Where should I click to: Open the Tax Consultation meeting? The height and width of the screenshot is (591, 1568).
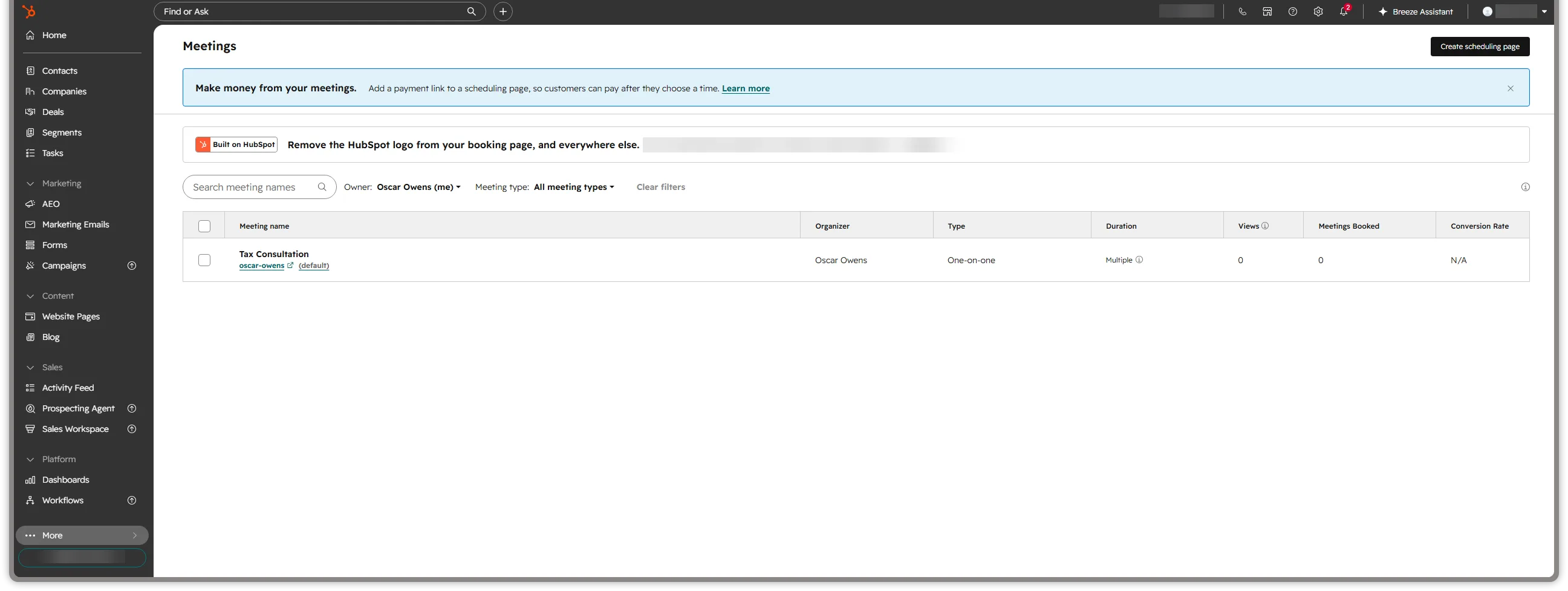tap(274, 255)
